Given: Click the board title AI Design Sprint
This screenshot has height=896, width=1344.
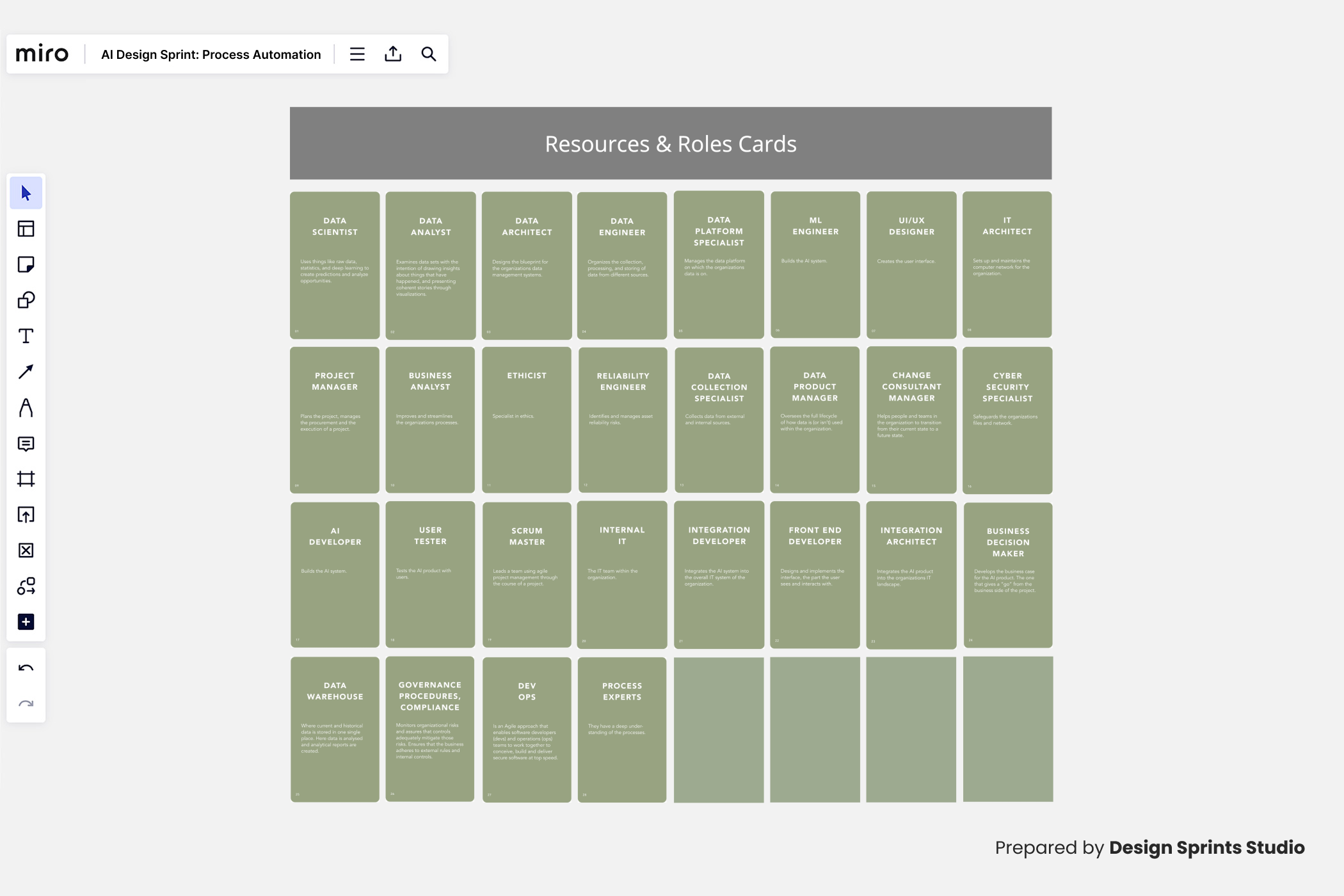Looking at the screenshot, I should (x=211, y=54).
